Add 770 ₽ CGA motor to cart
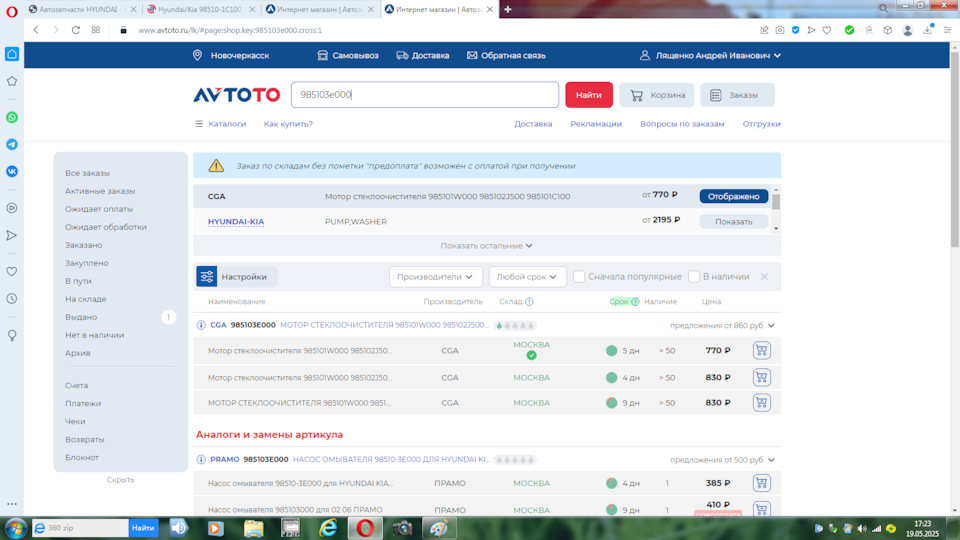This screenshot has width=960, height=540. pyautogui.click(x=762, y=350)
